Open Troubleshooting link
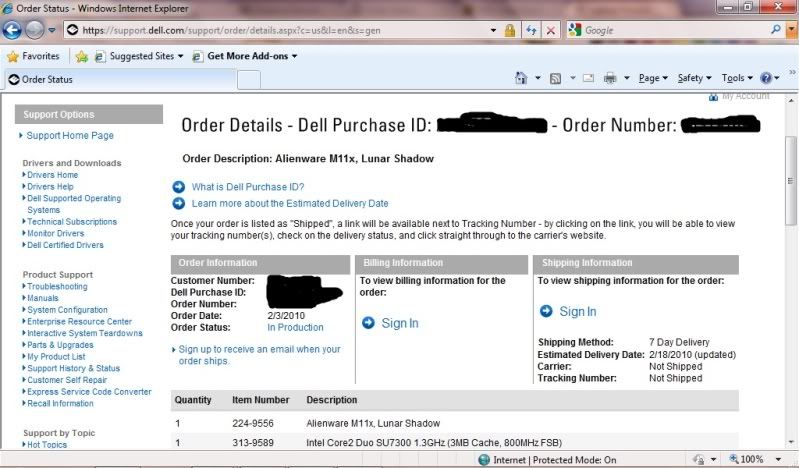The height and width of the screenshot is (468, 799). [57, 287]
